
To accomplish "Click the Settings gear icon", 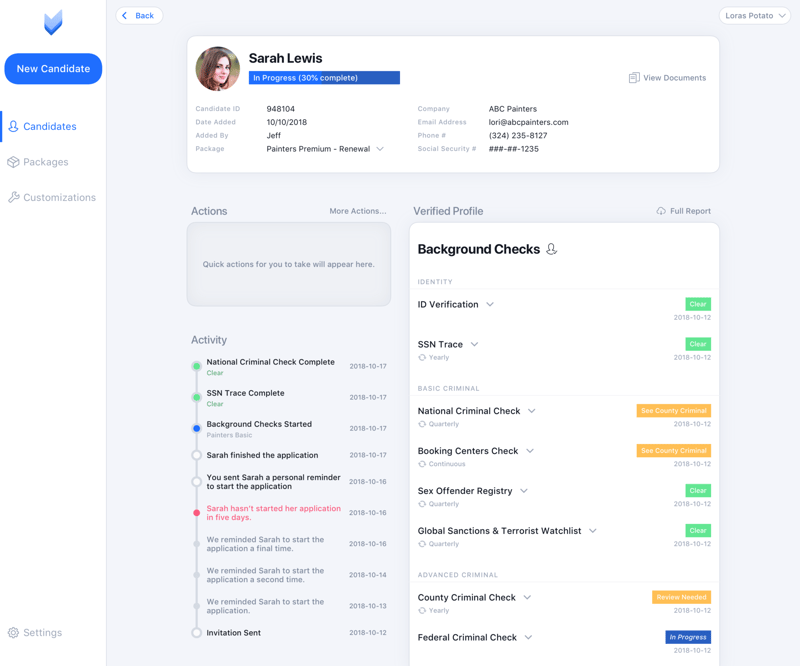I will 13,632.
